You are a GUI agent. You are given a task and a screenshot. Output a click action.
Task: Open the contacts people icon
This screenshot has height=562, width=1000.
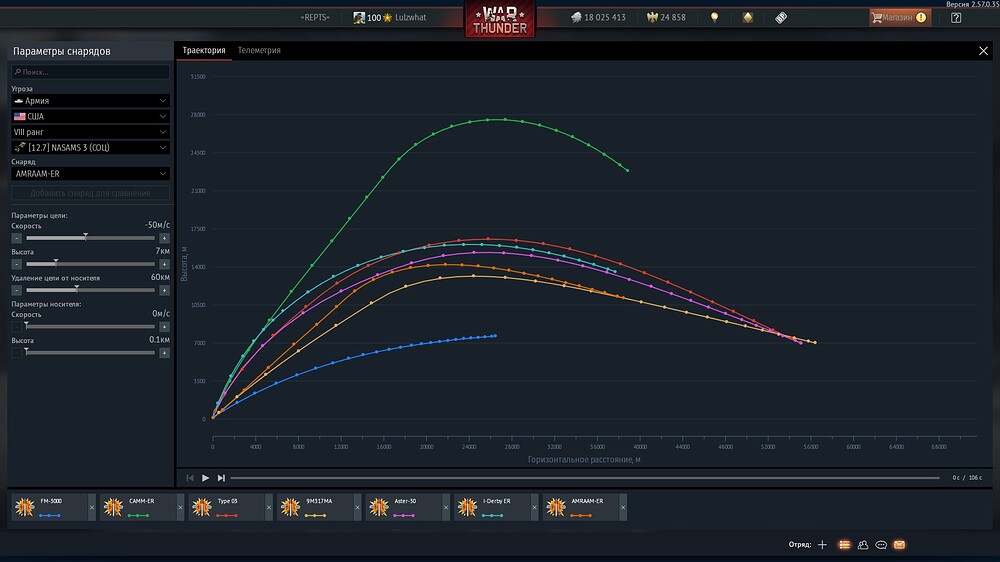click(863, 544)
